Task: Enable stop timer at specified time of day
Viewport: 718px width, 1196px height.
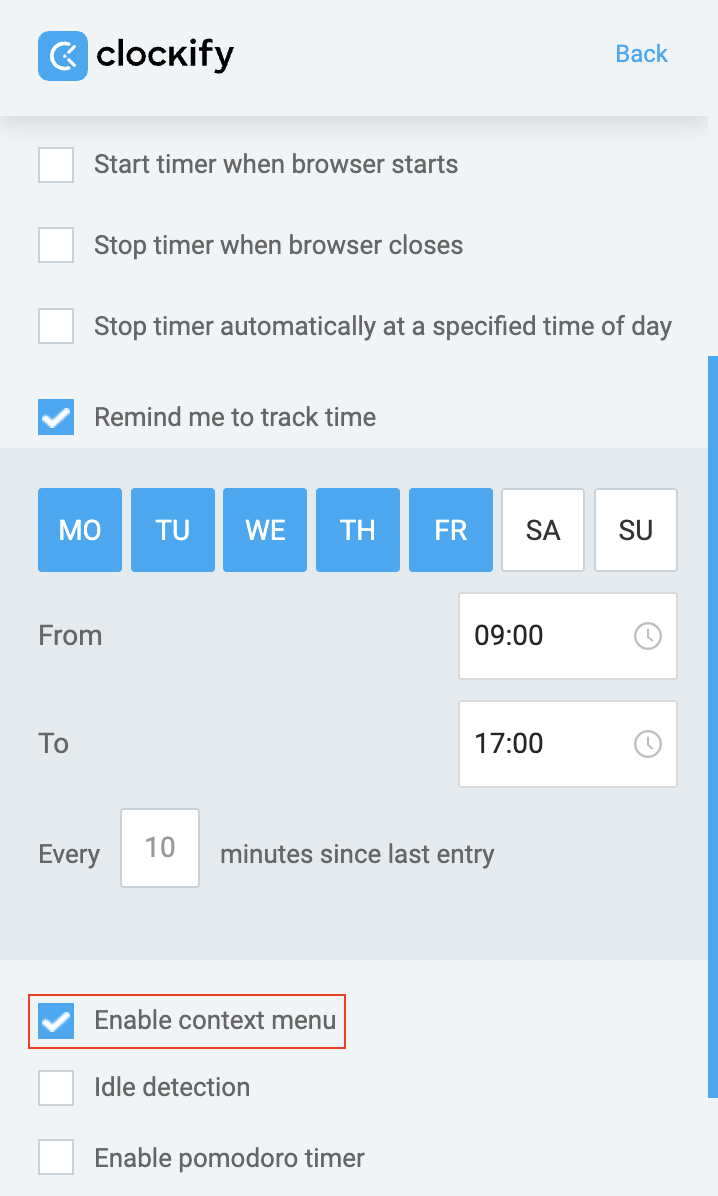Action: coord(56,326)
